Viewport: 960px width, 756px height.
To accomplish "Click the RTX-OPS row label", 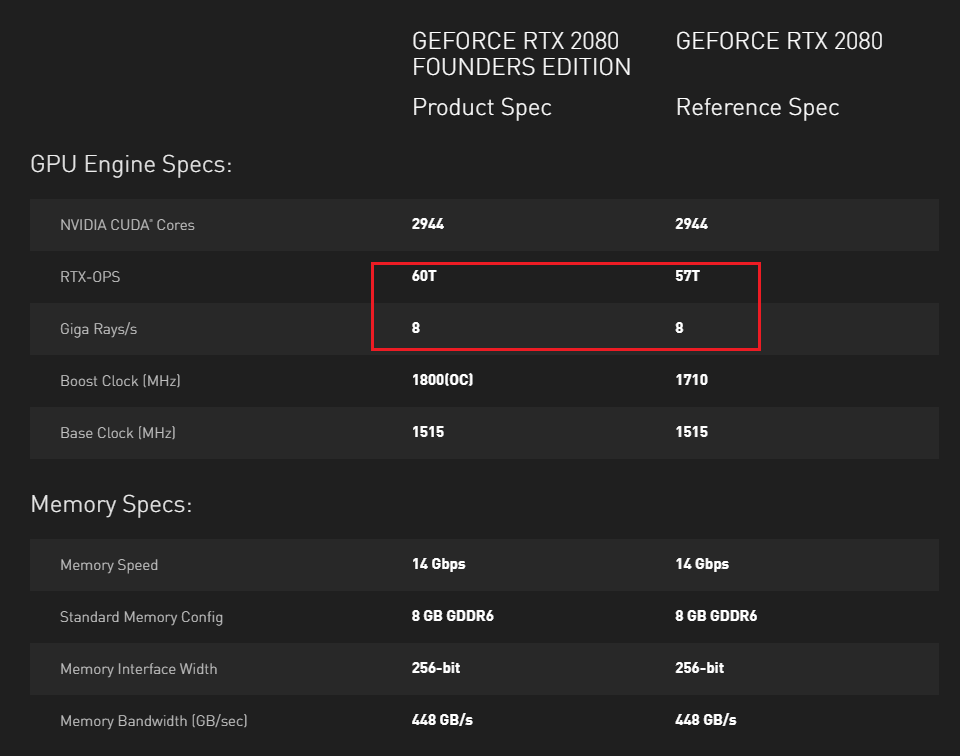I will 90,277.
